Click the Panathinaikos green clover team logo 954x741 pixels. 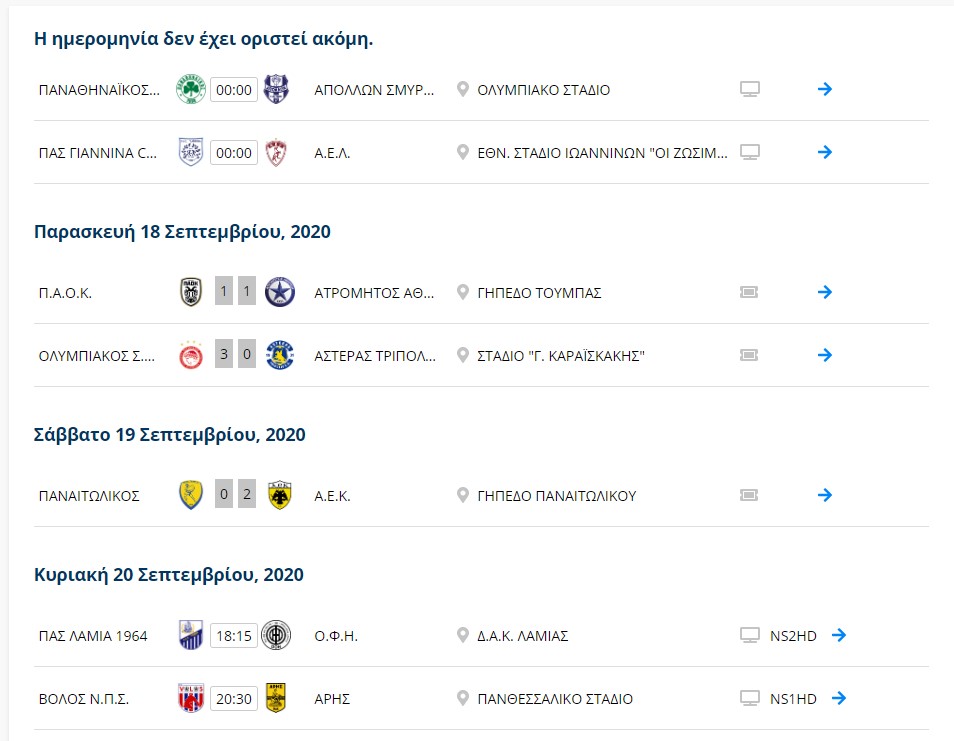click(x=190, y=89)
